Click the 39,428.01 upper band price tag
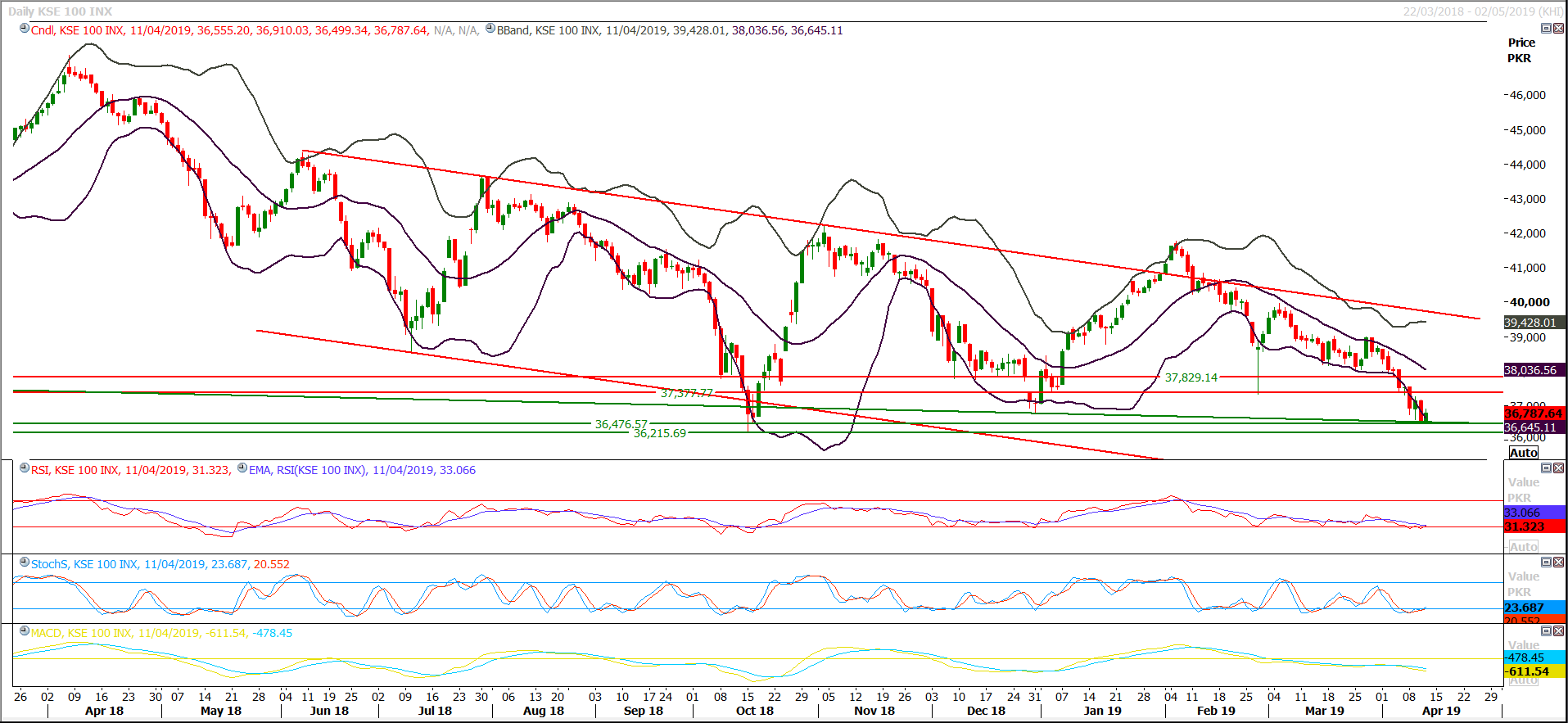Viewport: 1568px width, 723px height. click(1534, 323)
